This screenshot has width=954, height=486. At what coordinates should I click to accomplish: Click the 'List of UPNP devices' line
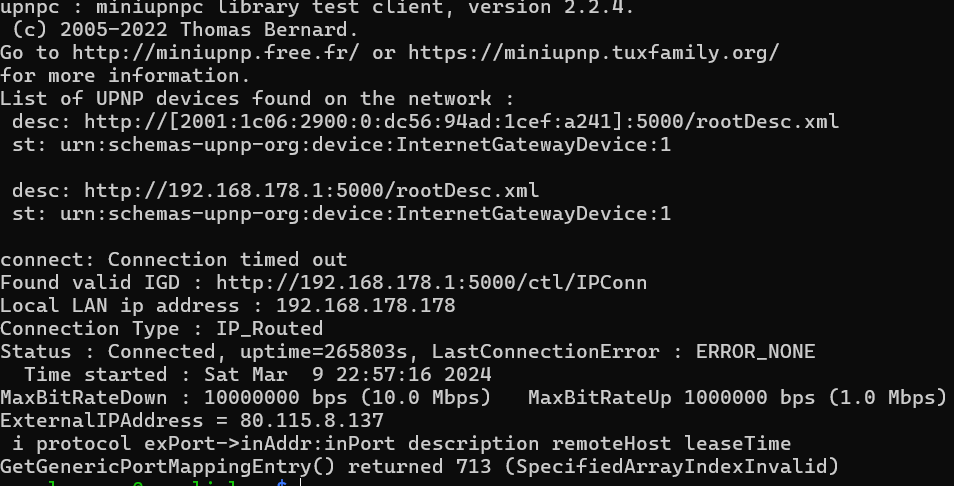(257, 98)
